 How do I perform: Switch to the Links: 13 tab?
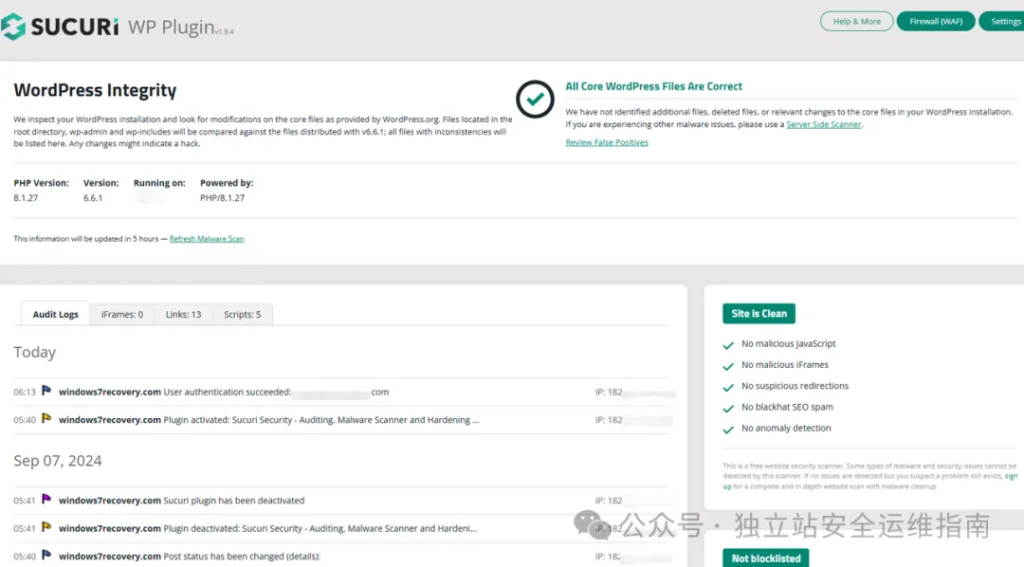pyautogui.click(x=184, y=314)
